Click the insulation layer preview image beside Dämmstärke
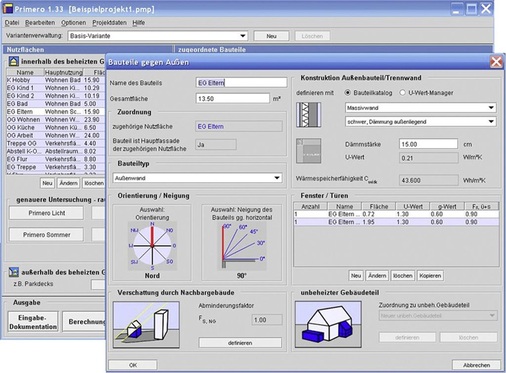Viewport: 506px width, 373px height. 309,151
